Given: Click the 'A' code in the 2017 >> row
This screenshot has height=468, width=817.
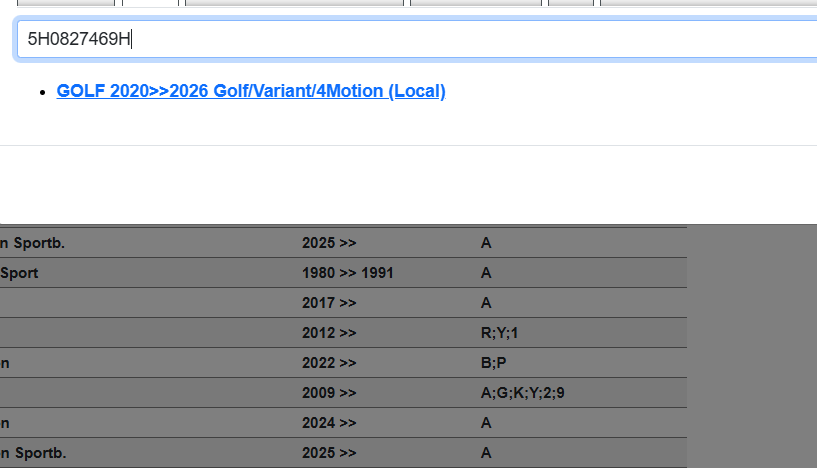Looking at the screenshot, I should tap(486, 303).
